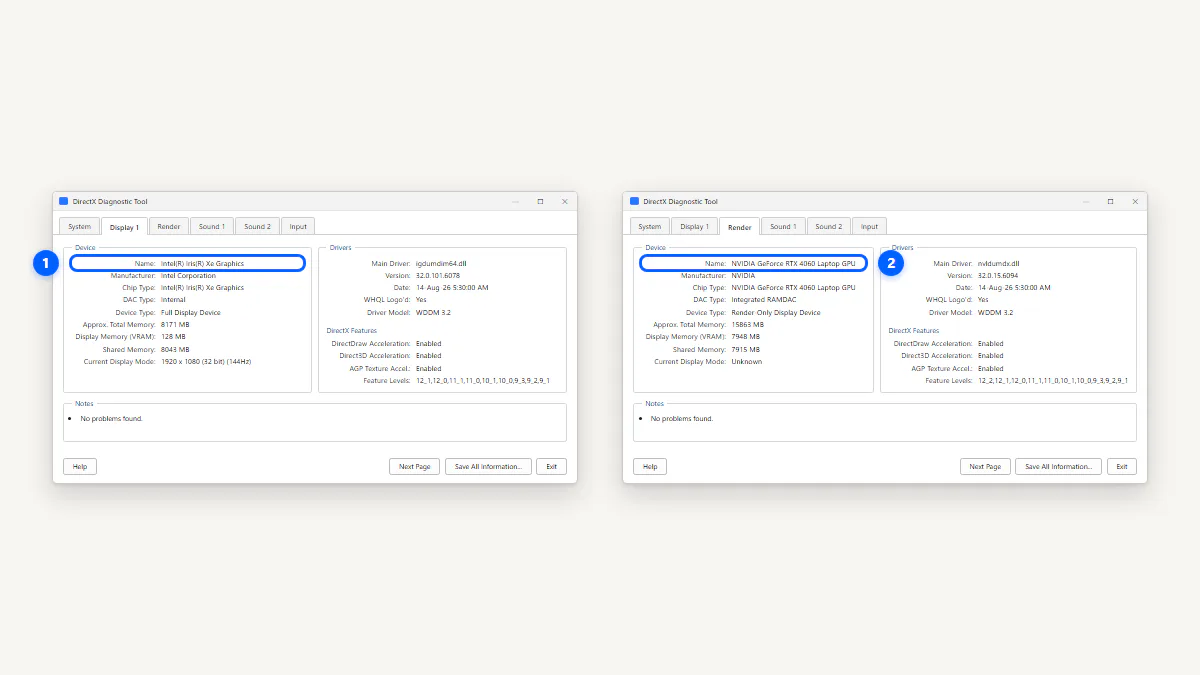Switch to the Render tab in the Intel graphics window
Screen dimensions: 1200x675
(169, 227)
